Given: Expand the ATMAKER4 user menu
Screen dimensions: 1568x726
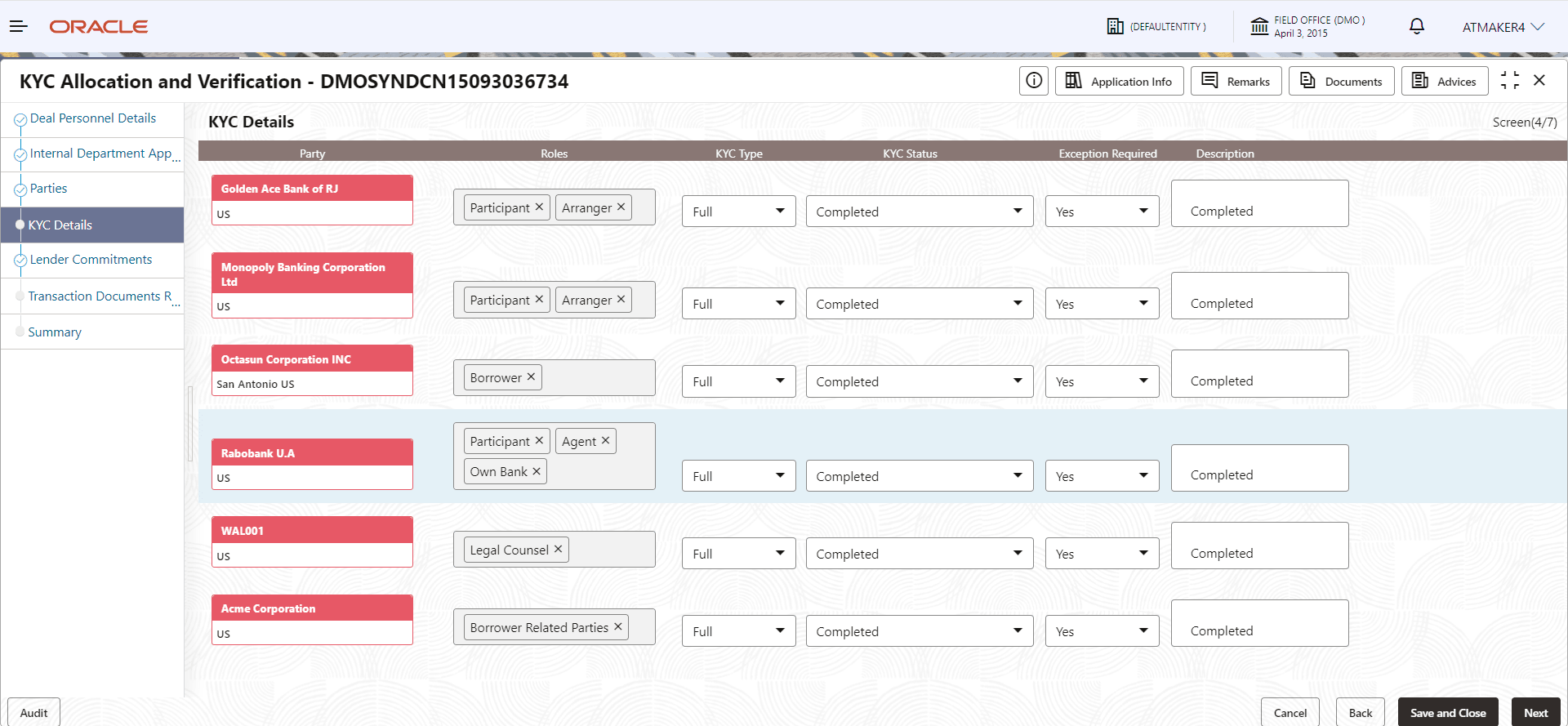Looking at the screenshot, I should pos(1503,27).
